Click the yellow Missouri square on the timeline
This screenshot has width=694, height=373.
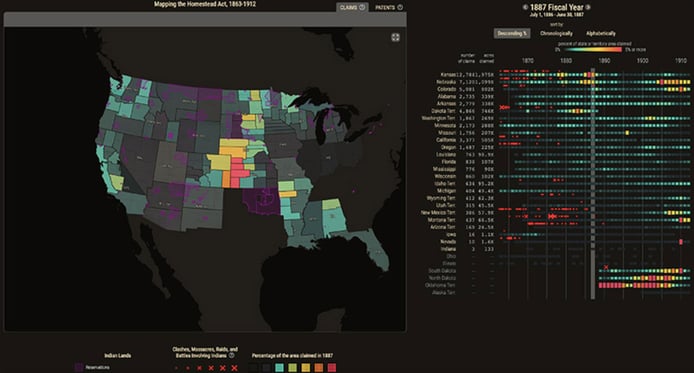[627, 133]
